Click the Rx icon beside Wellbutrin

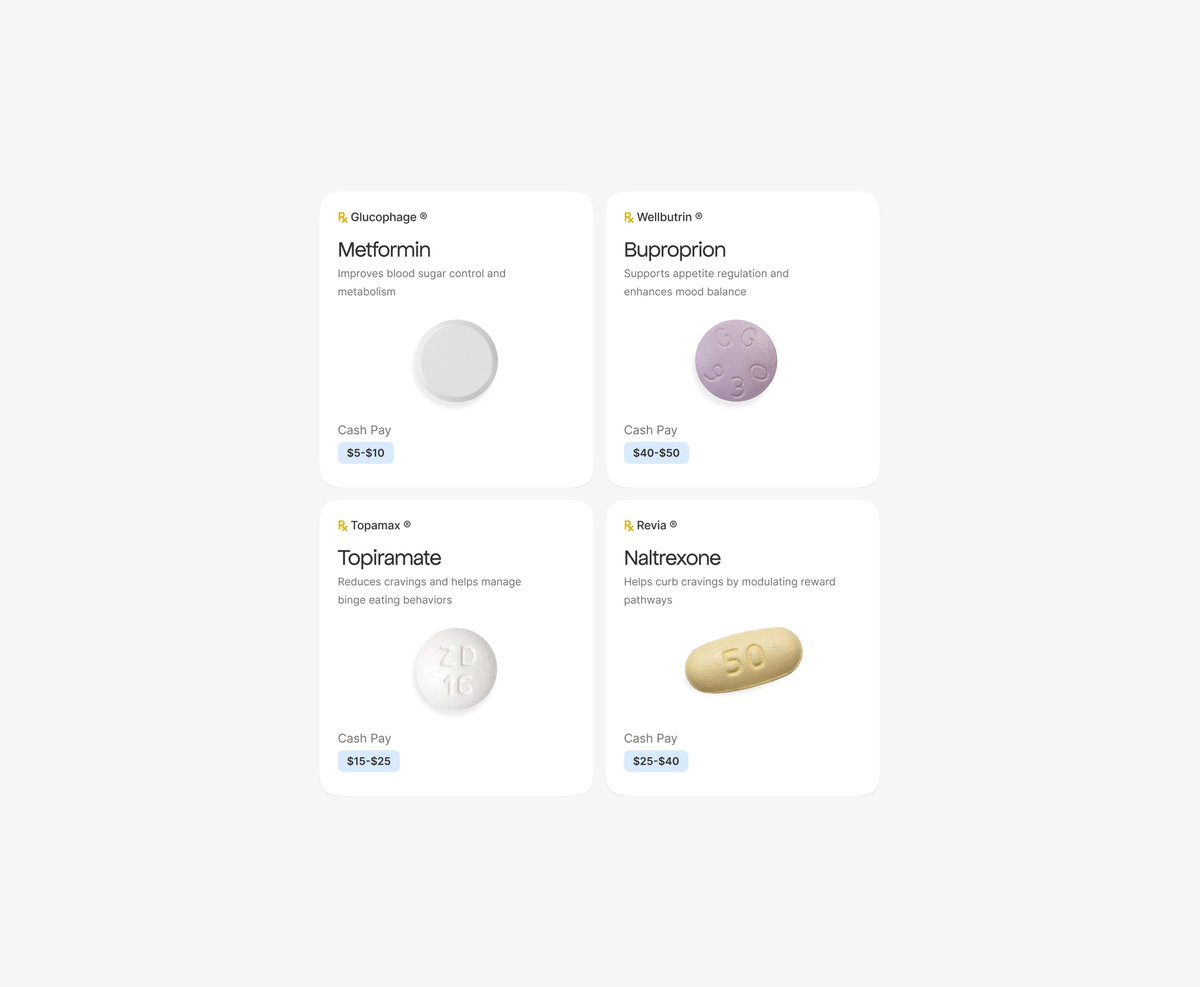click(629, 217)
